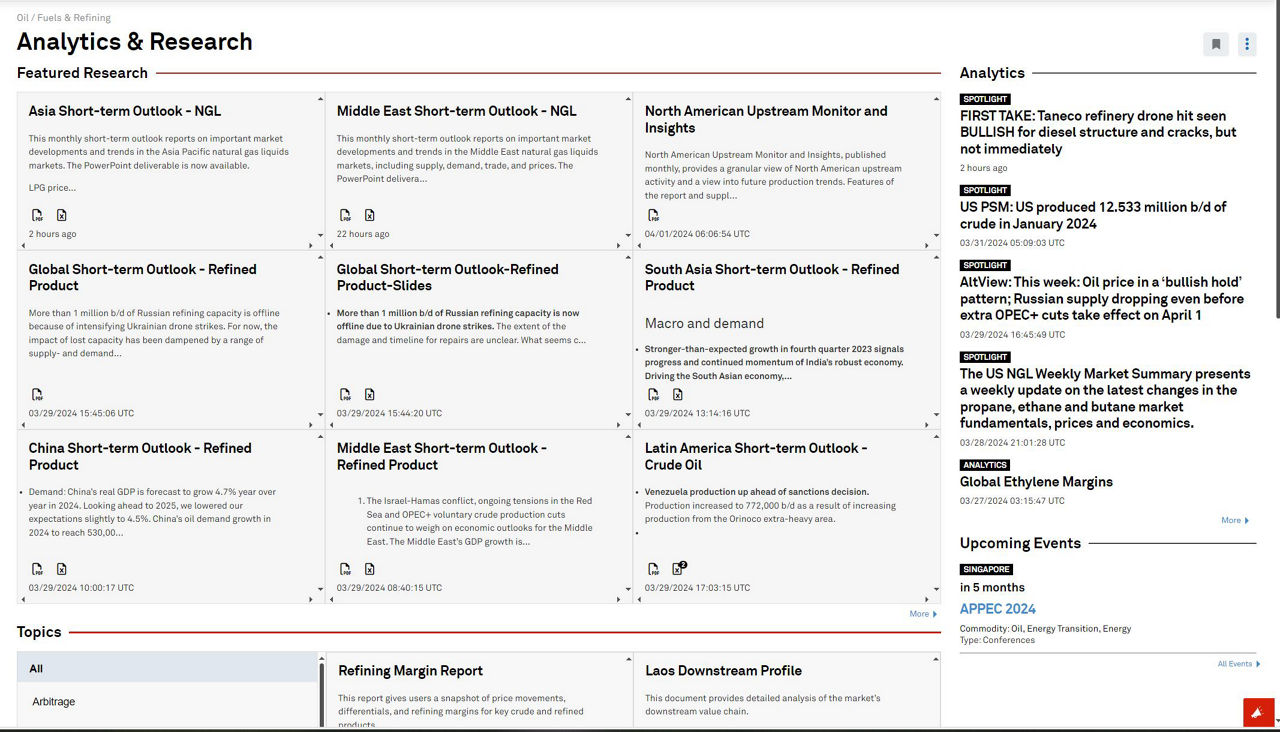Select Arbitrage in the Topics list
The image size is (1280, 732).
[54, 701]
